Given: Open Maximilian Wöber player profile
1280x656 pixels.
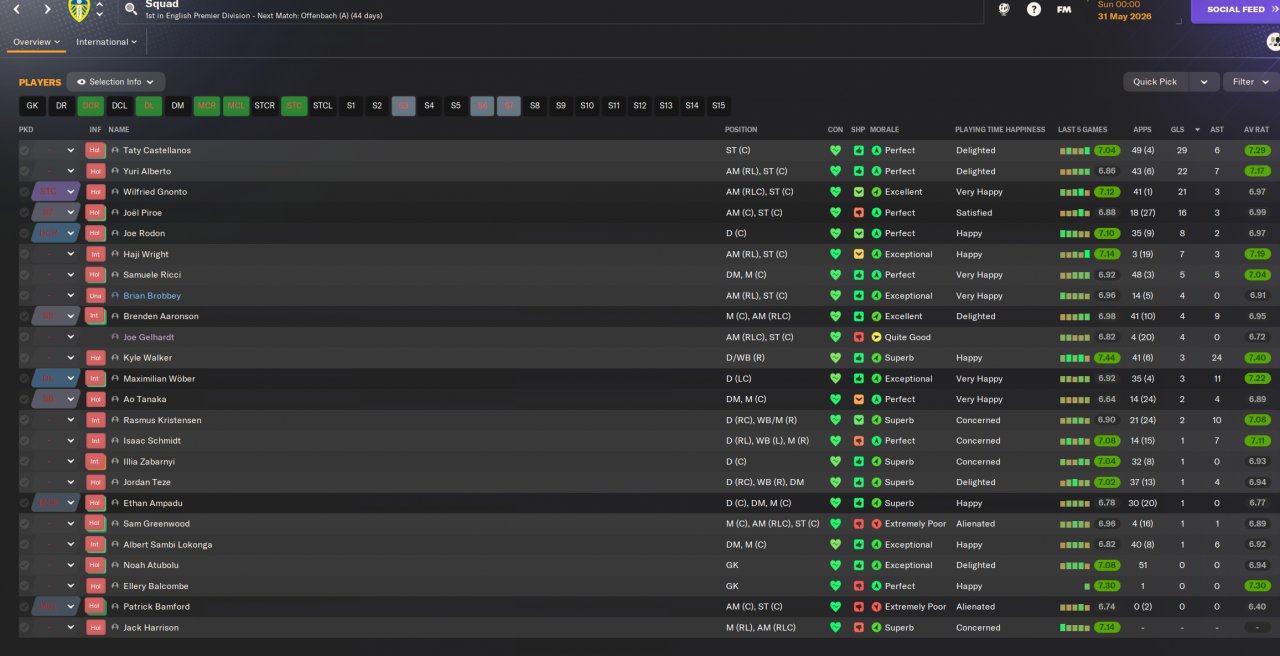Looking at the screenshot, I should point(159,379).
